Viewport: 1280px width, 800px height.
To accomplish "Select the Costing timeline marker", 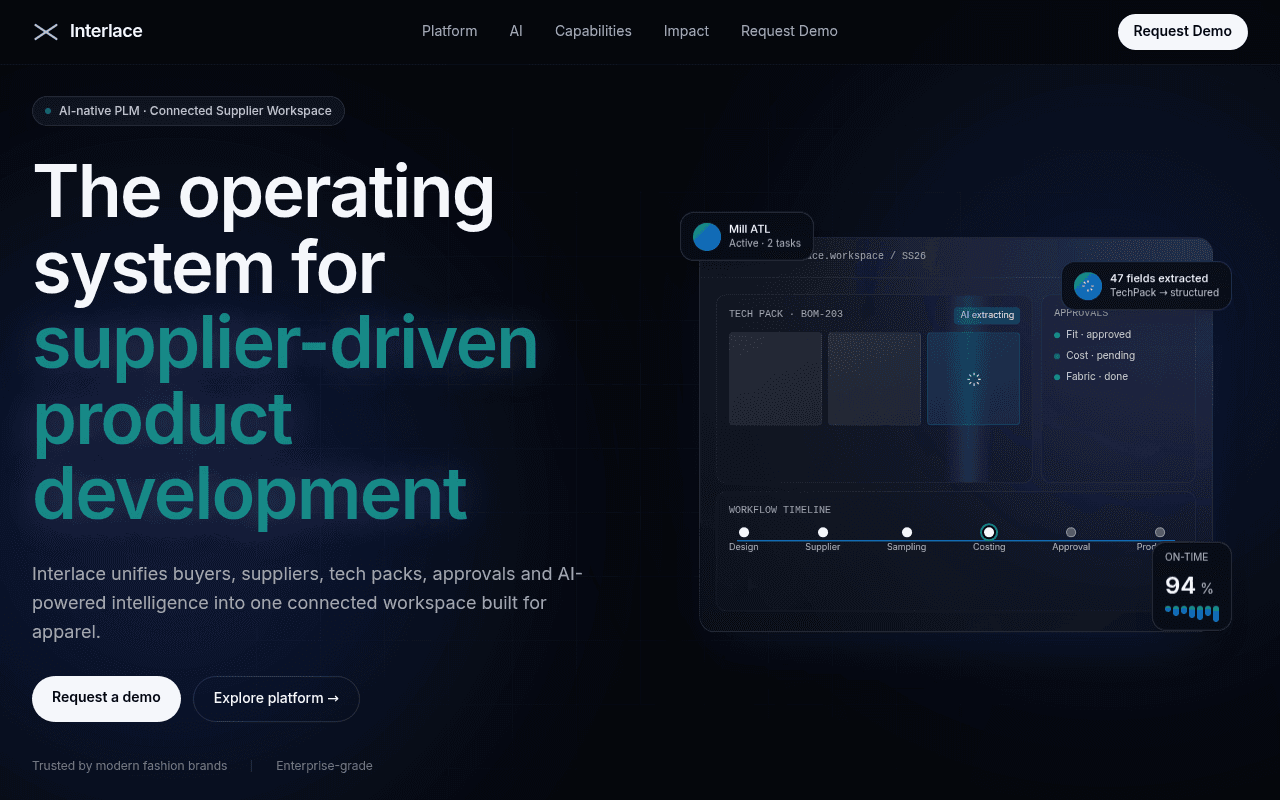I will click(x=989, y=533).
